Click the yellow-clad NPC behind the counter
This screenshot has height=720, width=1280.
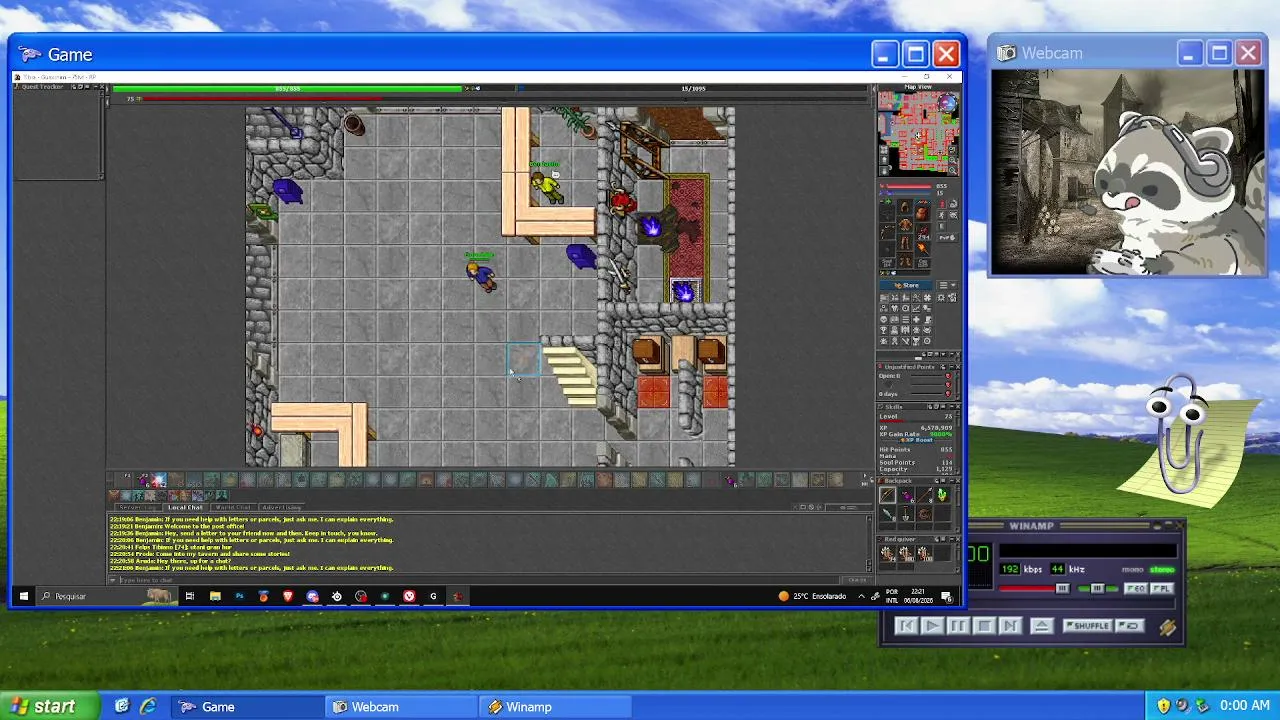pyautogui.click(x=546, y=185)
